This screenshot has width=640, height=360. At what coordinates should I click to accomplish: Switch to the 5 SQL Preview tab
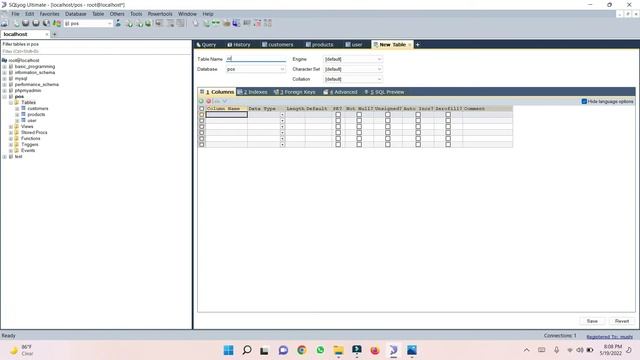pos(384,92)
